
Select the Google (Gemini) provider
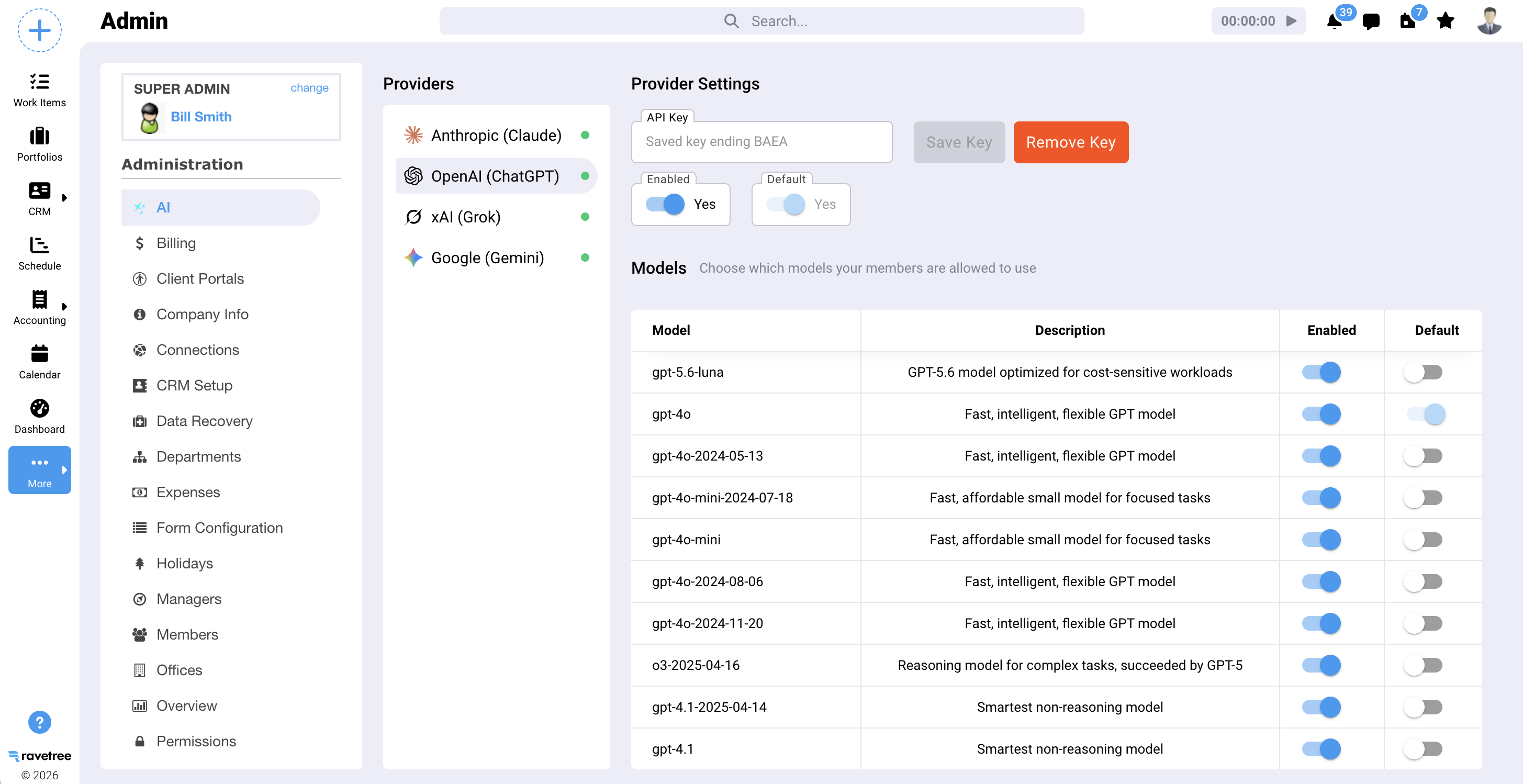click(x=496, y=257)
